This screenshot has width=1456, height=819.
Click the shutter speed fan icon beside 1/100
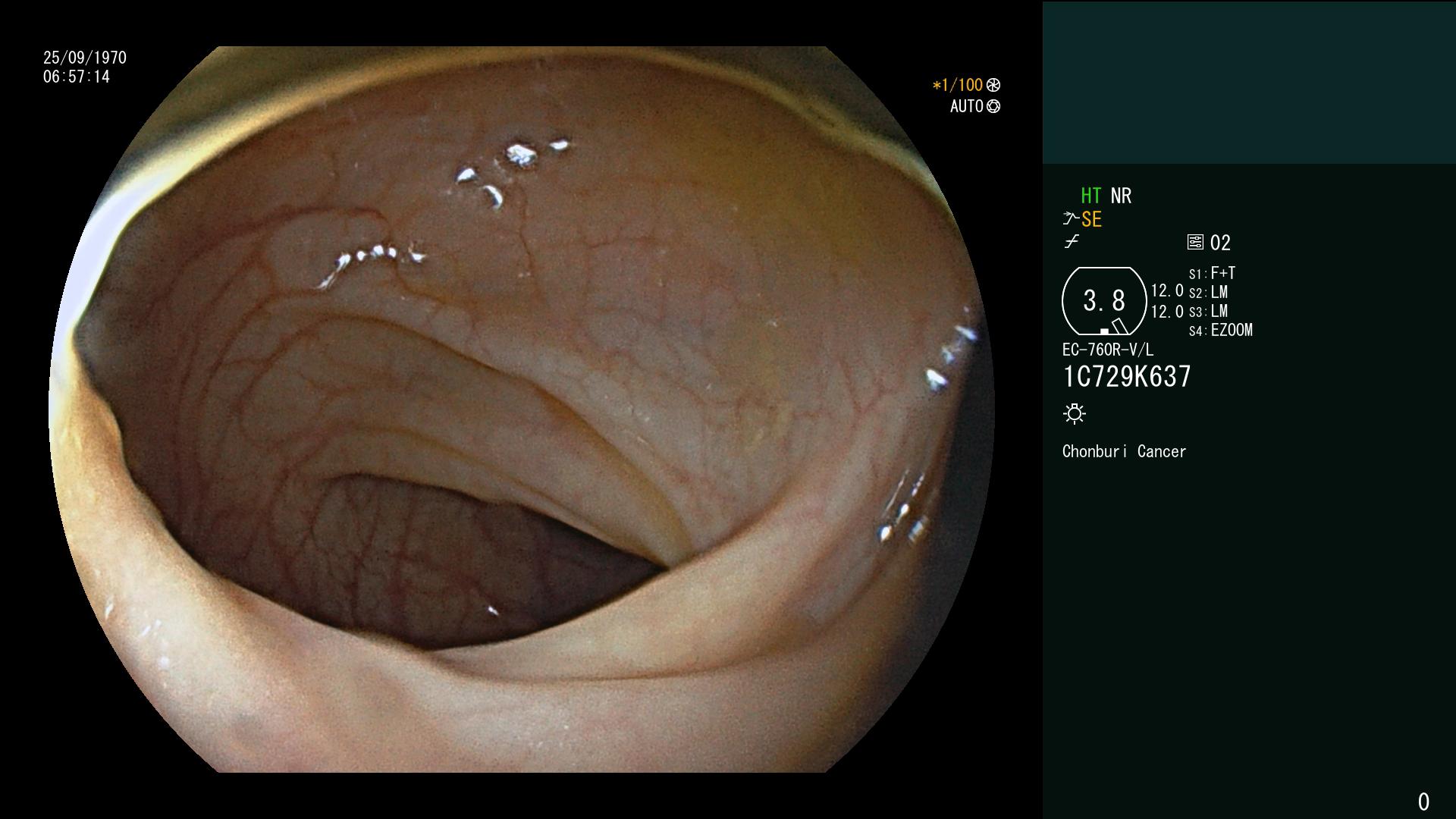(993, 85)
